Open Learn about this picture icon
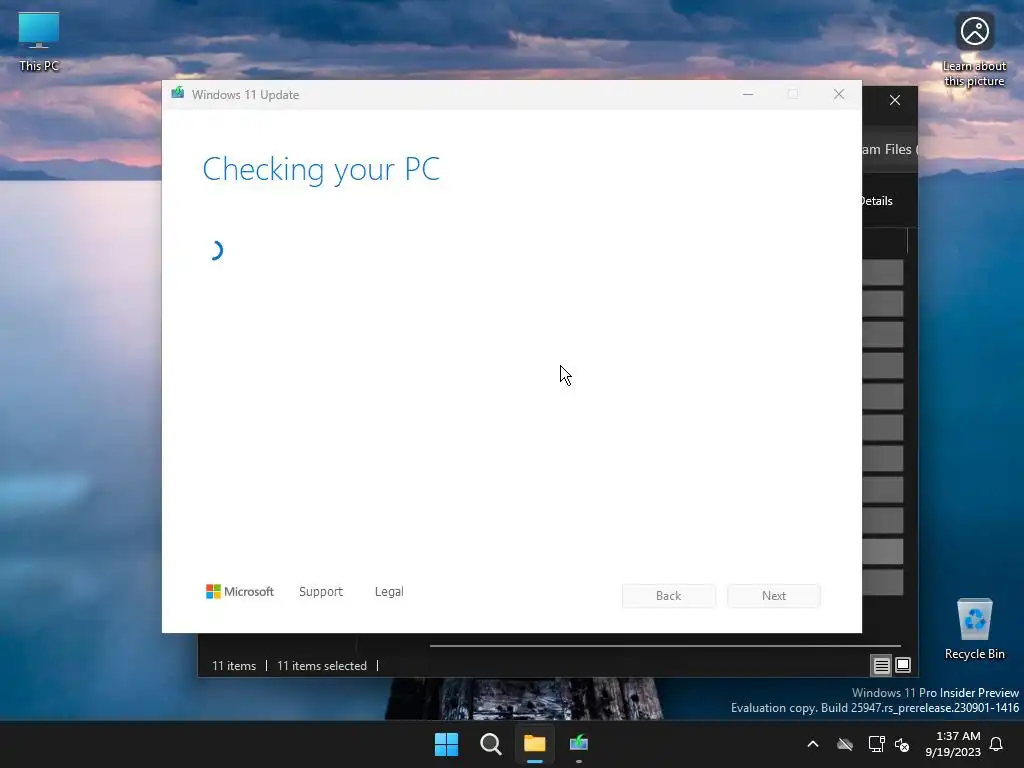This screenshot has height=768, width=1024. [974, 50]
